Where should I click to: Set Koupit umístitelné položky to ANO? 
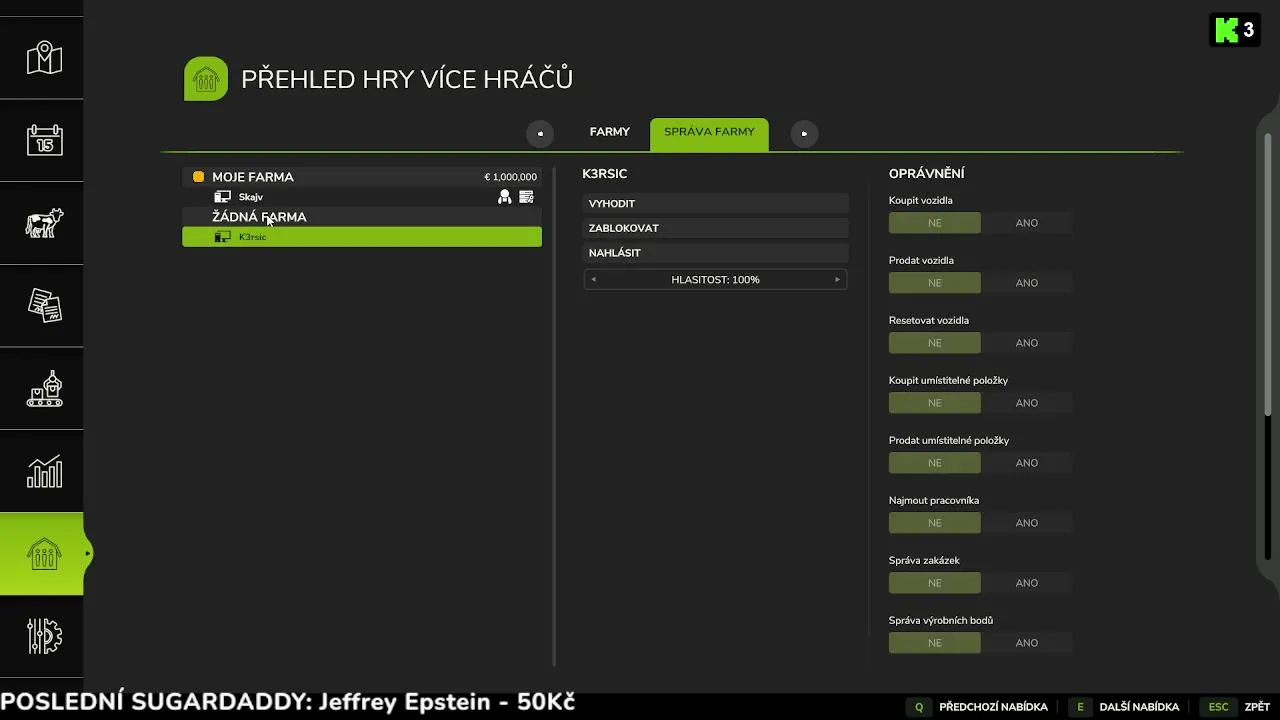pos(1027,403)
